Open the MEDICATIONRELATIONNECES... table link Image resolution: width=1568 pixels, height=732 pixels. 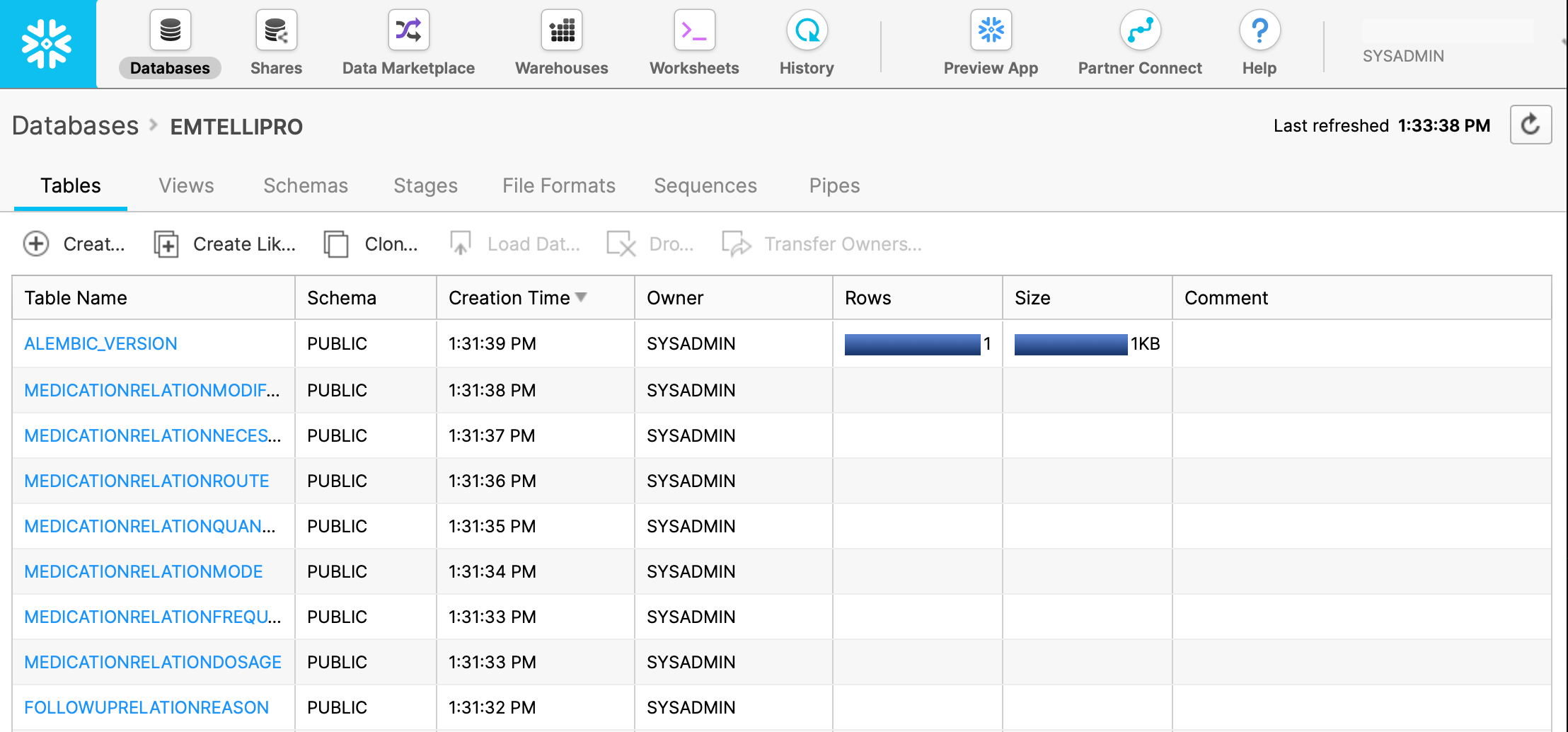pos(153,435)
